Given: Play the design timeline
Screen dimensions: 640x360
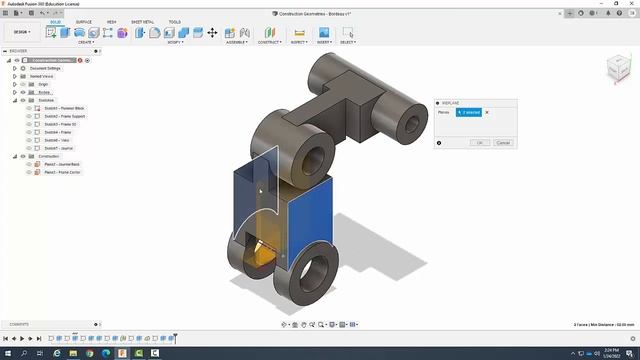Looking at the screenshot, I should click(x=22, y=338).
